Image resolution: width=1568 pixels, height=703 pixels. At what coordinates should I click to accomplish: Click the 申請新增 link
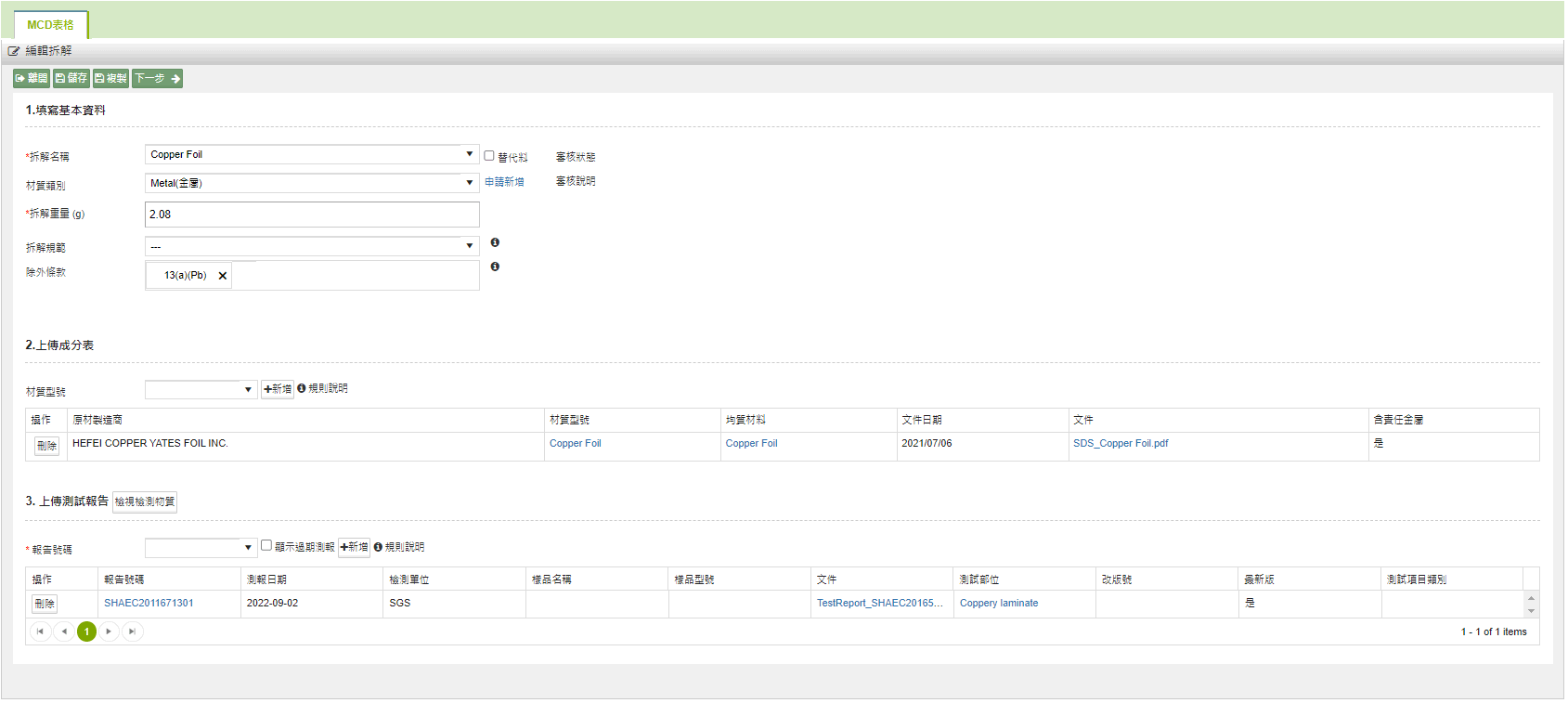(504, 182)
